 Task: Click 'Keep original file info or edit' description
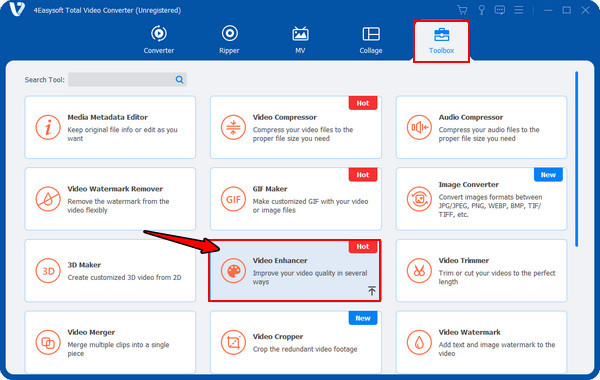[122, 134]
